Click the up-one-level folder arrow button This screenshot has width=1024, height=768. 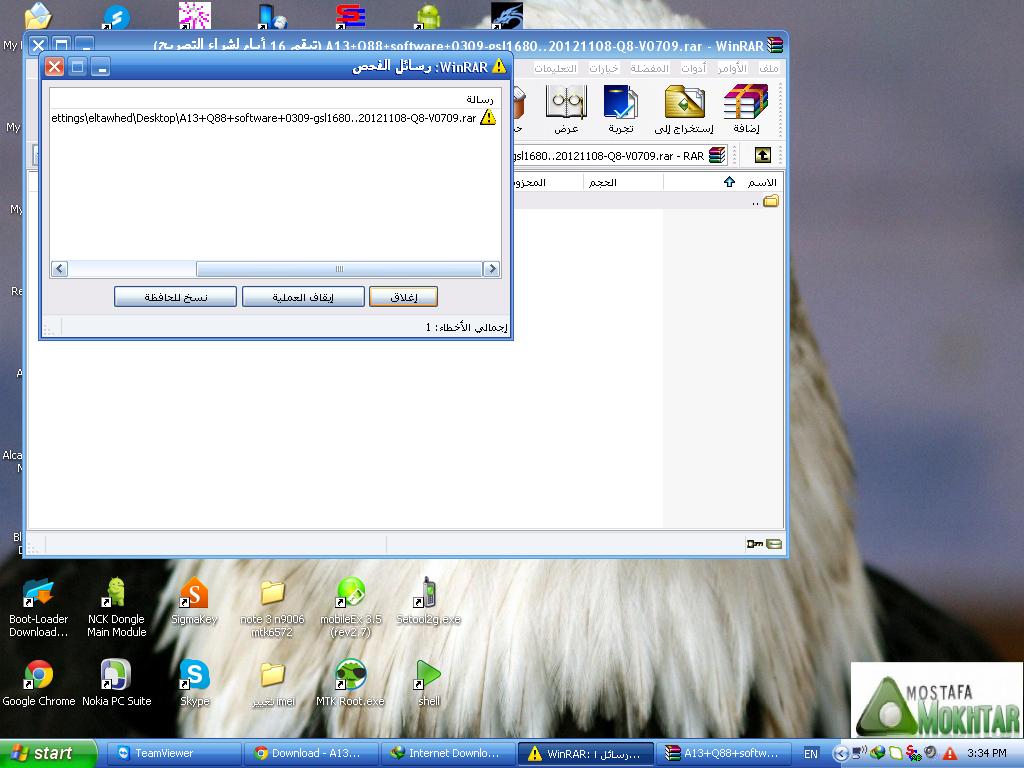(x=762, y=155)
